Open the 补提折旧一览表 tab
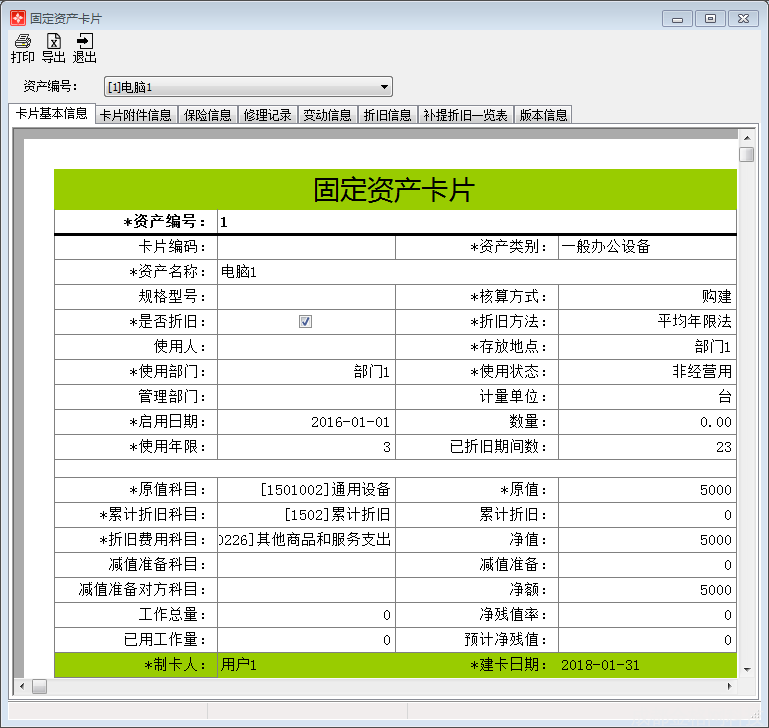This screenshot has width=769, height=728. click(x=465, y=115)
